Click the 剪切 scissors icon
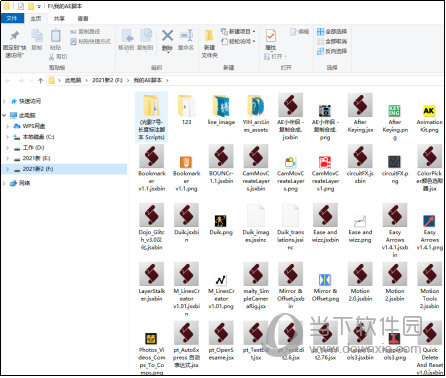This screenshot has width=446, height=378. (52, 57)
